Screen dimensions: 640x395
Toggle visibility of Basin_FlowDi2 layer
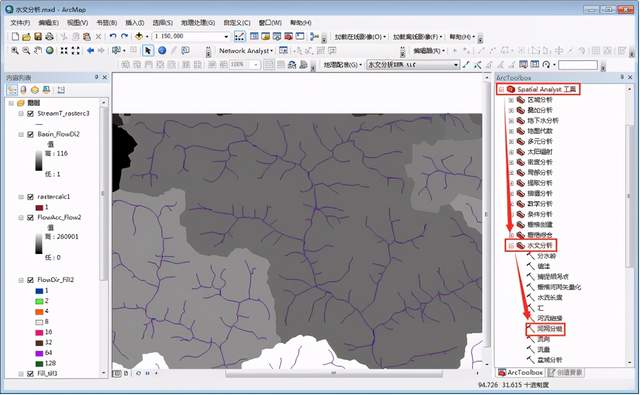tap(30, 134)
